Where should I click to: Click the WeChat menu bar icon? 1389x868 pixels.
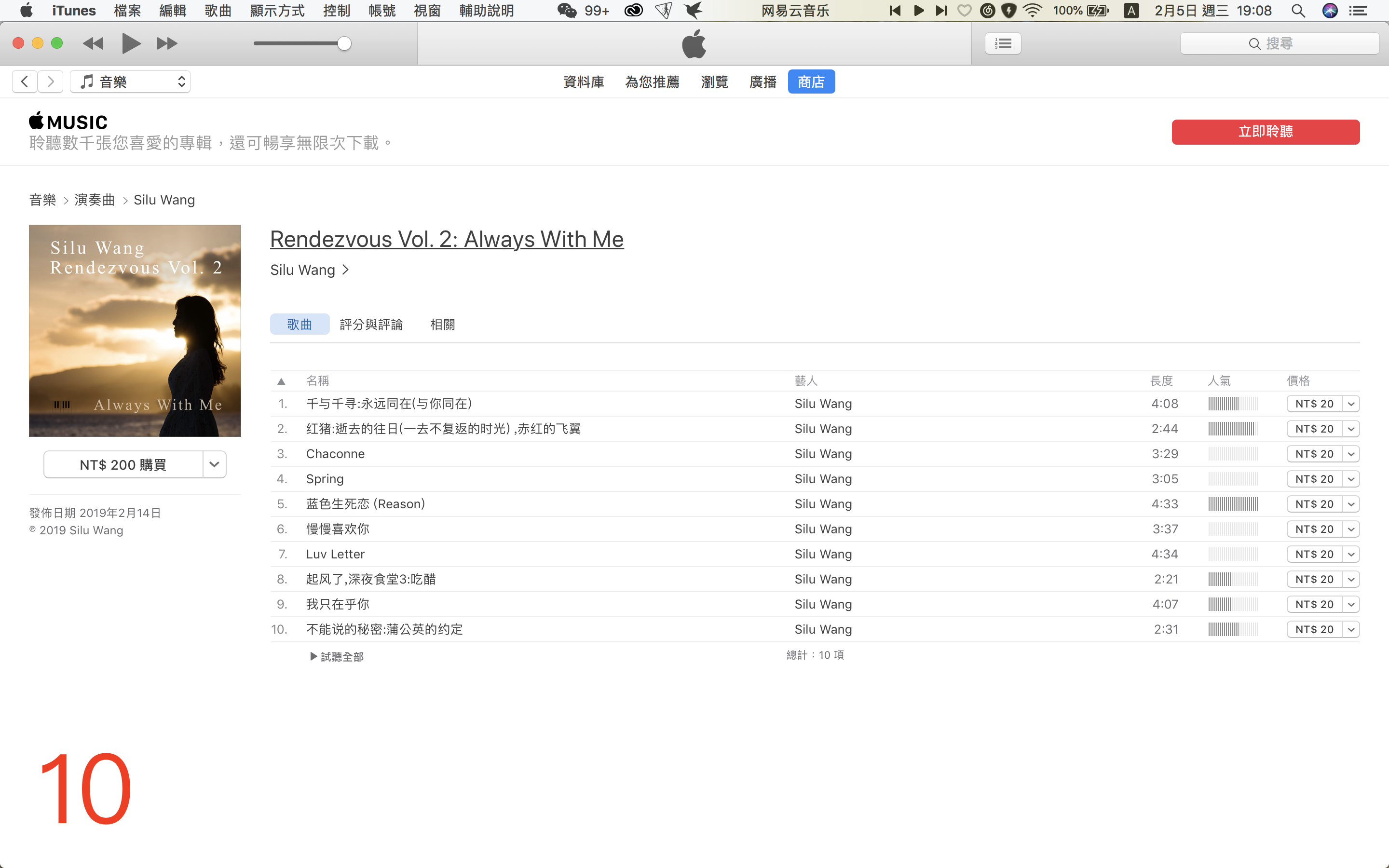[x=567, y=10]
